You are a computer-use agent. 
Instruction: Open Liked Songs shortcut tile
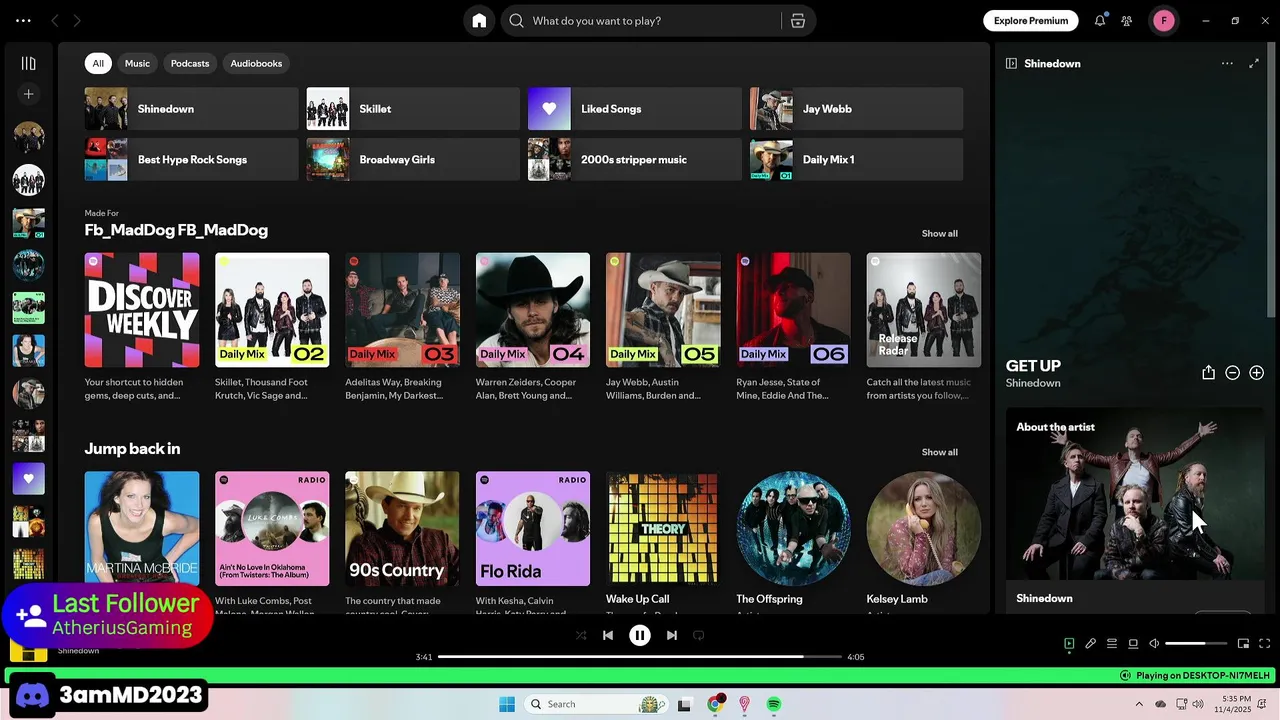click(x=635, y=109)
